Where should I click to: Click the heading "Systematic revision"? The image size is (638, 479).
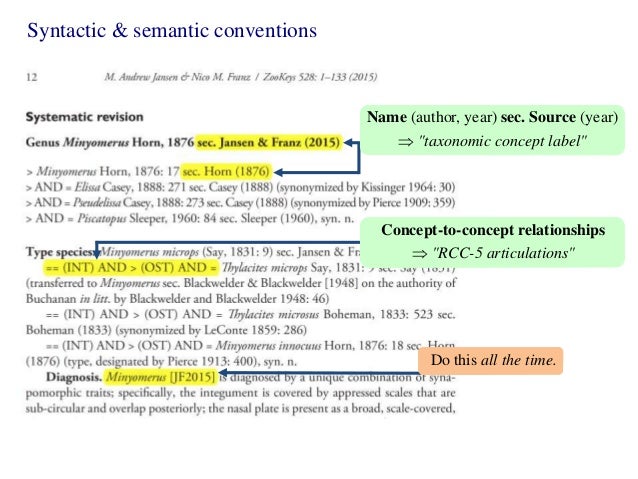(x=85, y=117)
